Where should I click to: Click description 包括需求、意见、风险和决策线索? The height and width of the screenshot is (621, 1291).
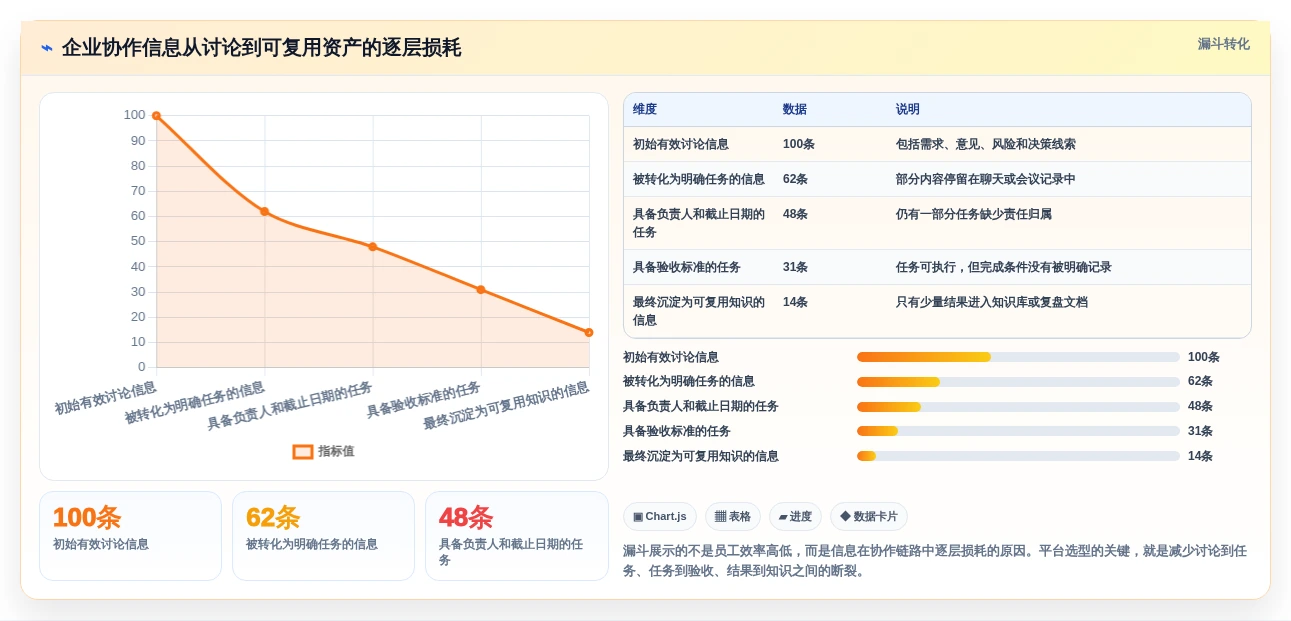pos(986,144)
